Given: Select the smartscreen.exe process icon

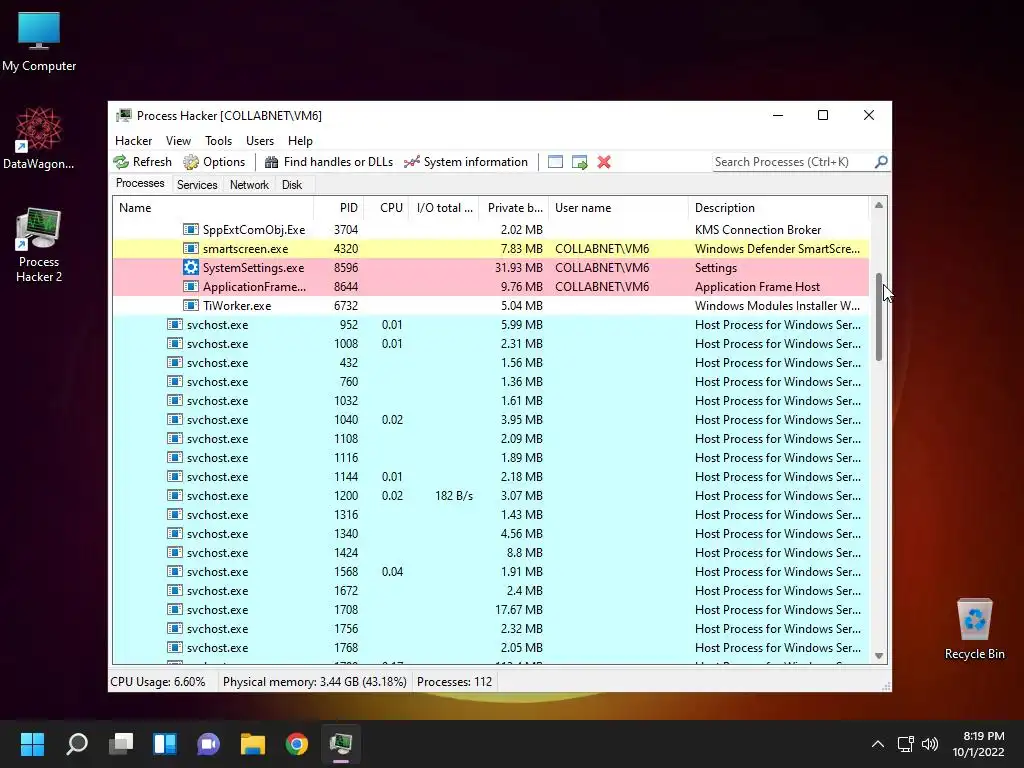Looking at the screenshot, I should coord(191,249).
